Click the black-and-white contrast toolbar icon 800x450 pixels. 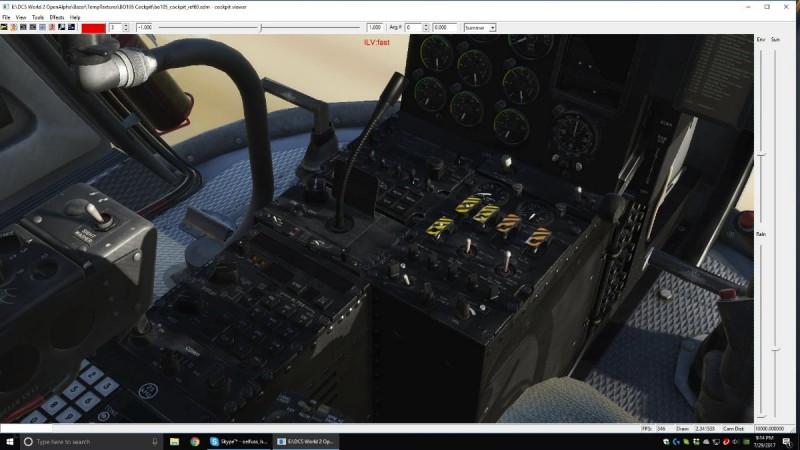pyautogui.click(x=61, y=27)
